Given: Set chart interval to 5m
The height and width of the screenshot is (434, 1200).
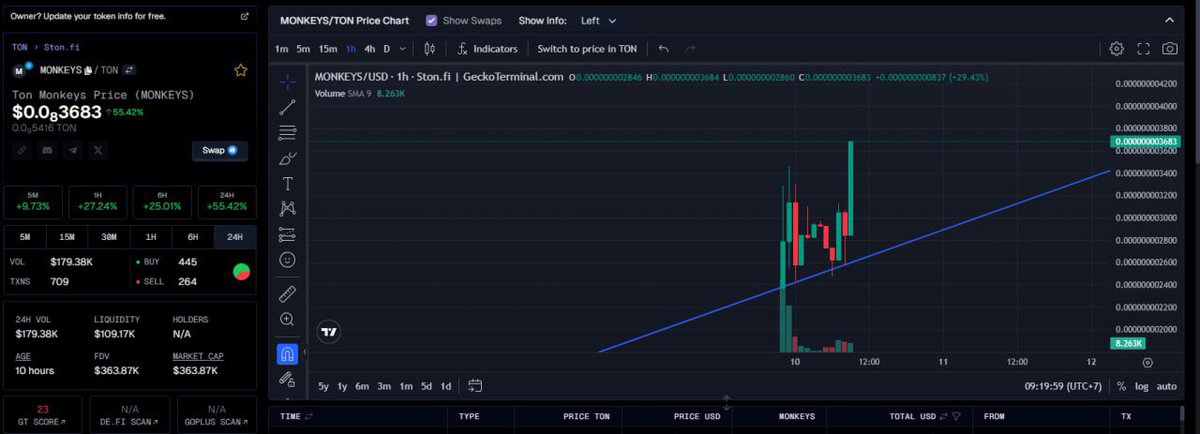Looking at the screenshot, I should (x=303, y=48).
